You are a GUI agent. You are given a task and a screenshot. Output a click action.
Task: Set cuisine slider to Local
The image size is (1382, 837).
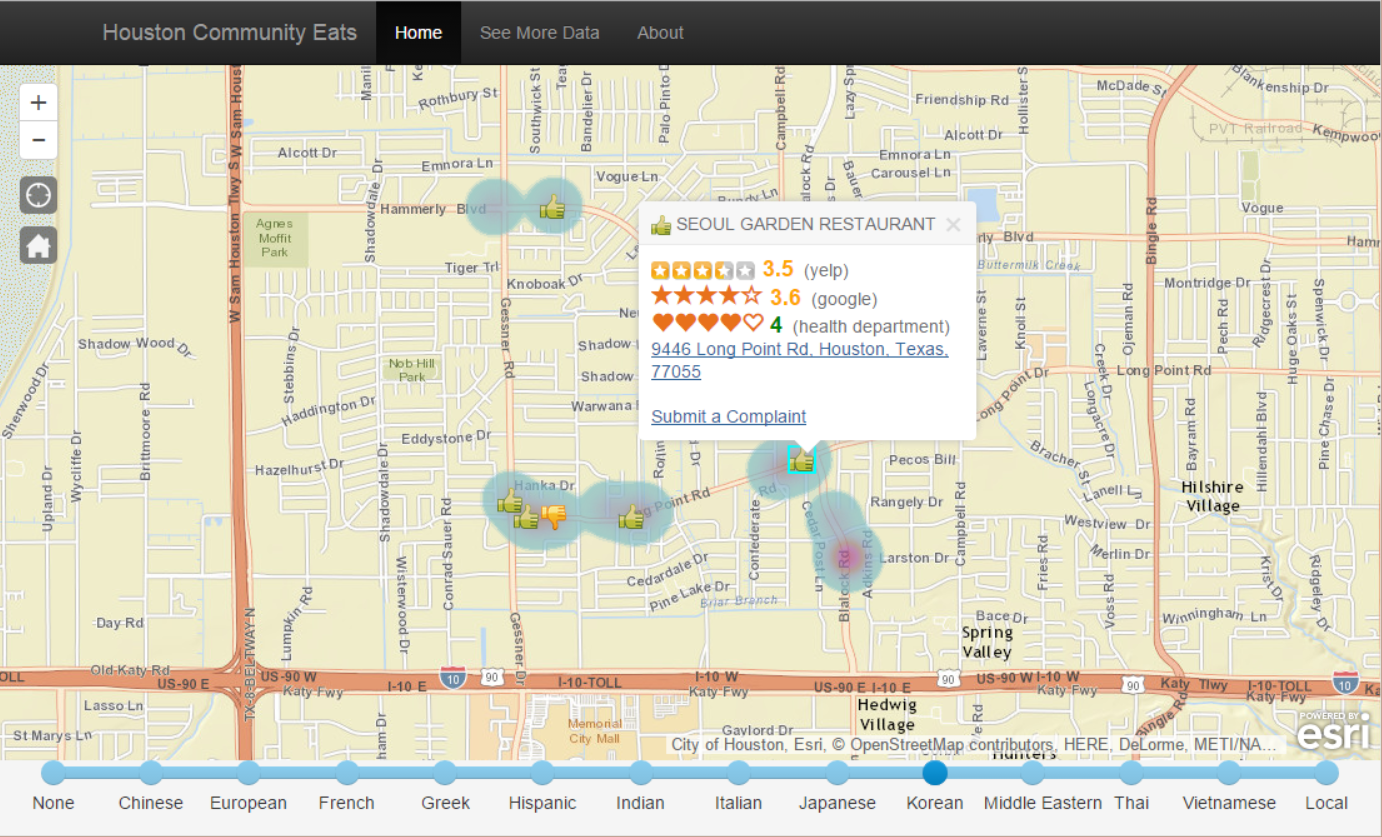tap(1327, 772)
